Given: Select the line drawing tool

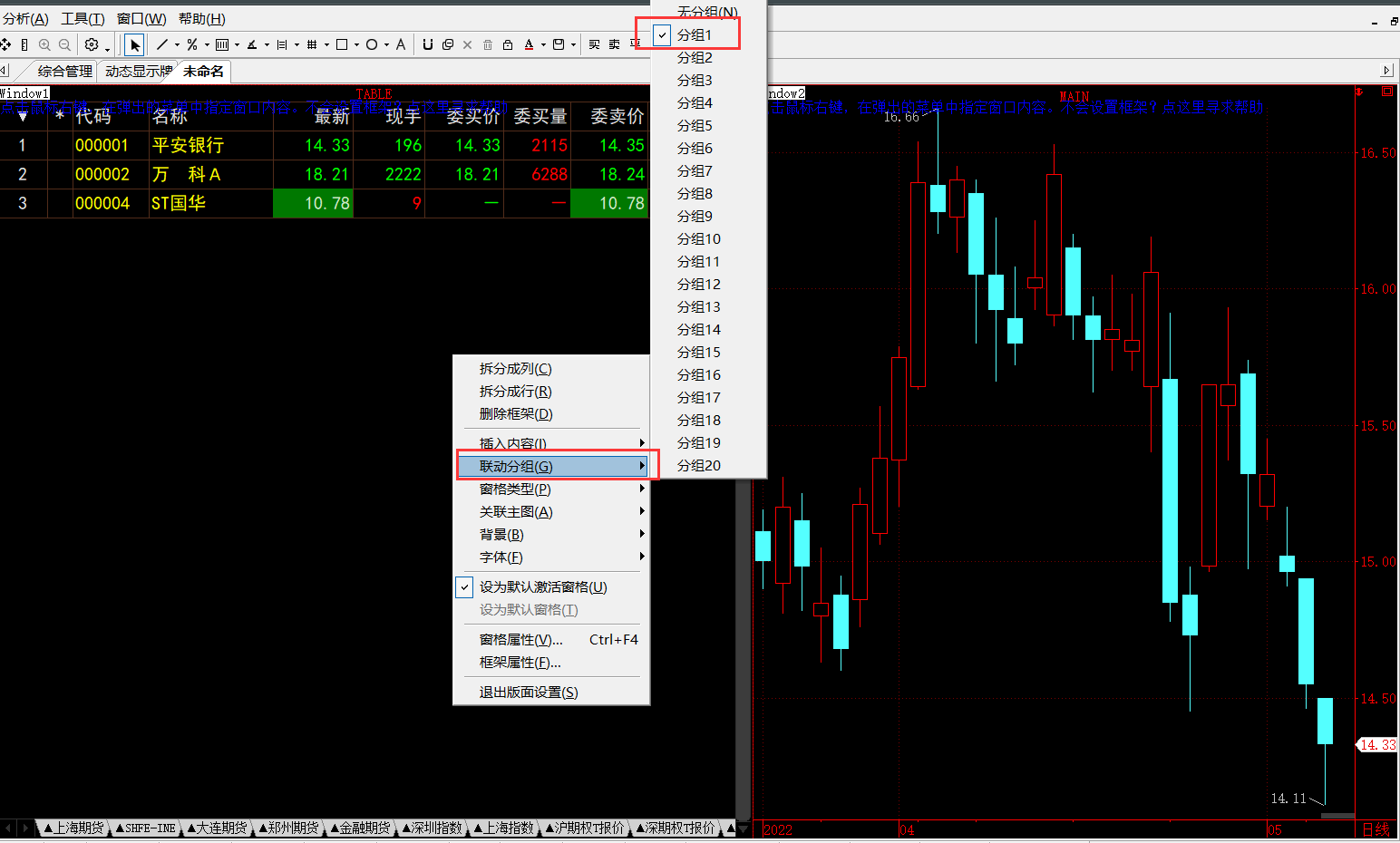Looking at the screenshot, I should point(162,44).
